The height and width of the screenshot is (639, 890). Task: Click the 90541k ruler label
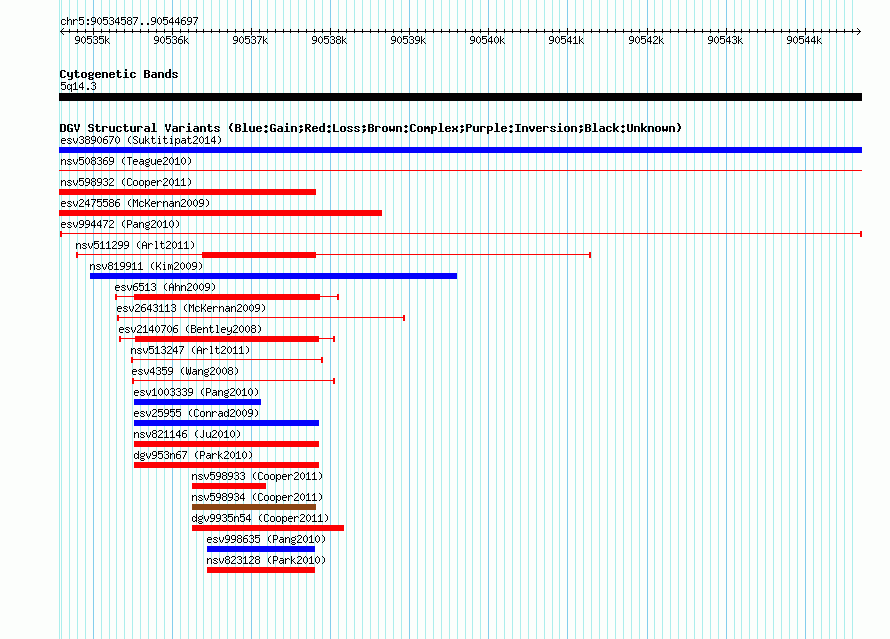566,40
